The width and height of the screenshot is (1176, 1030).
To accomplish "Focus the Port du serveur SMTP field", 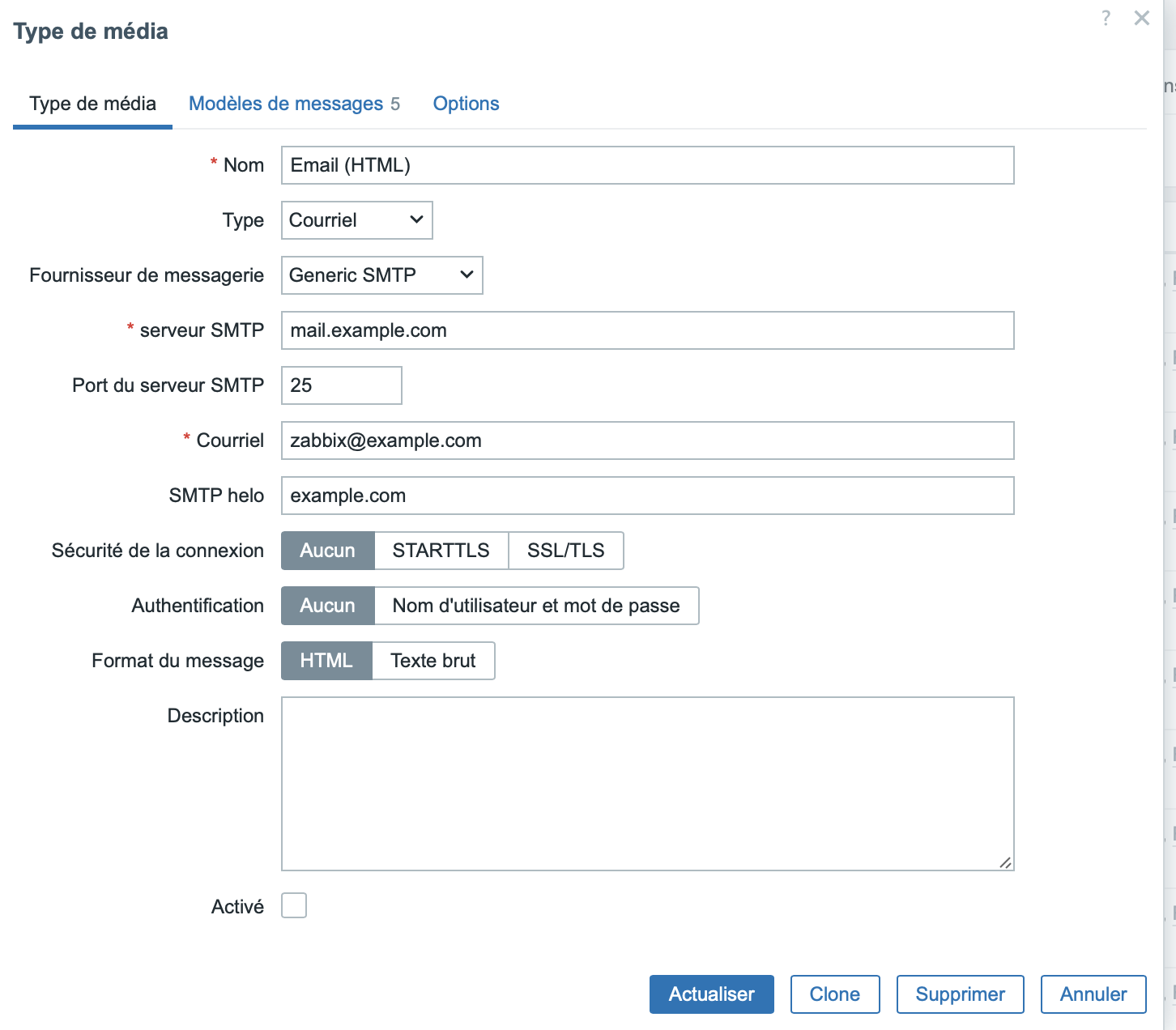I will tap(341, 385).
